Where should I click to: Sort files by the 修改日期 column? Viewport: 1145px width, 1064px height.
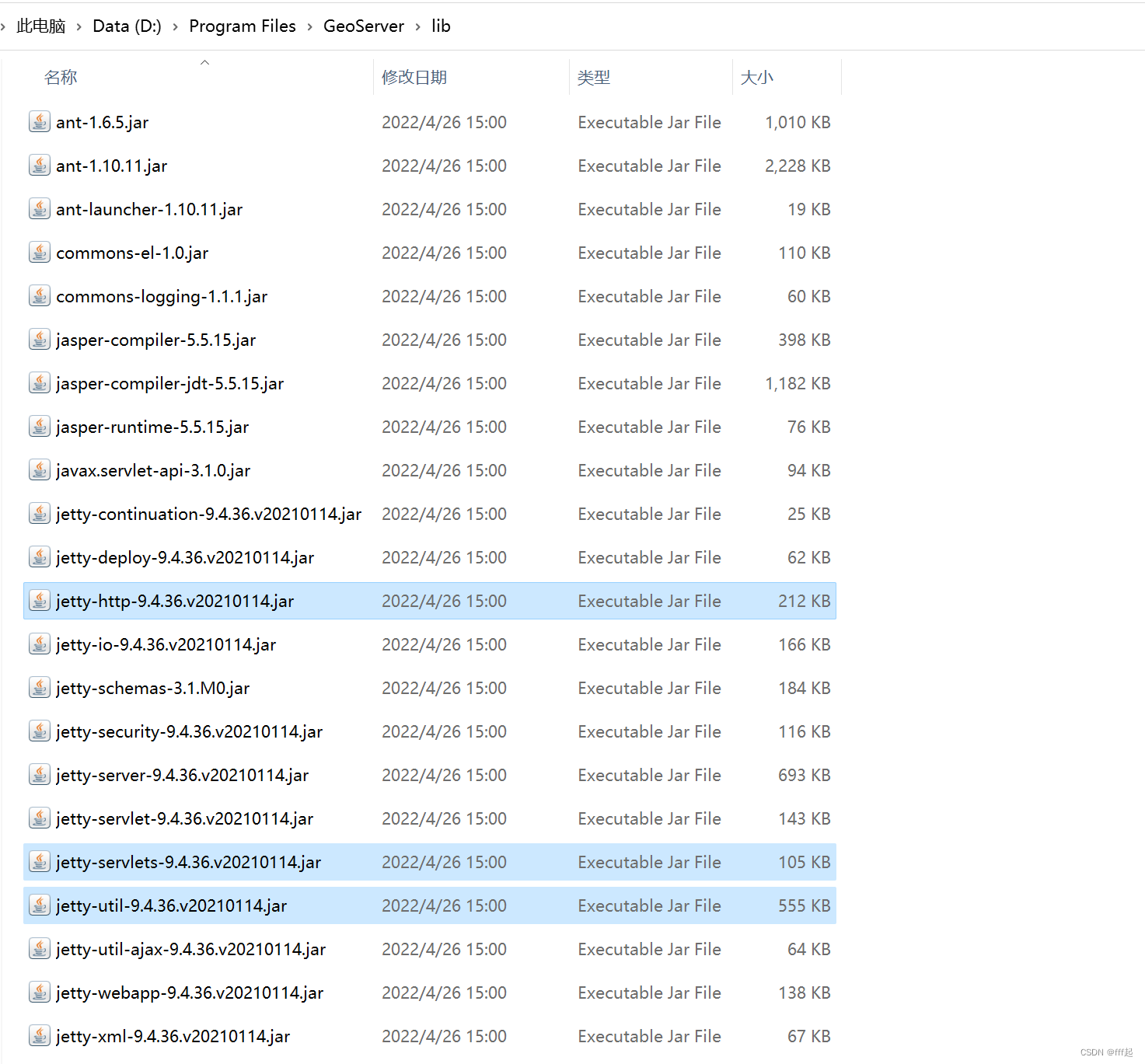(x=414, y=77)
